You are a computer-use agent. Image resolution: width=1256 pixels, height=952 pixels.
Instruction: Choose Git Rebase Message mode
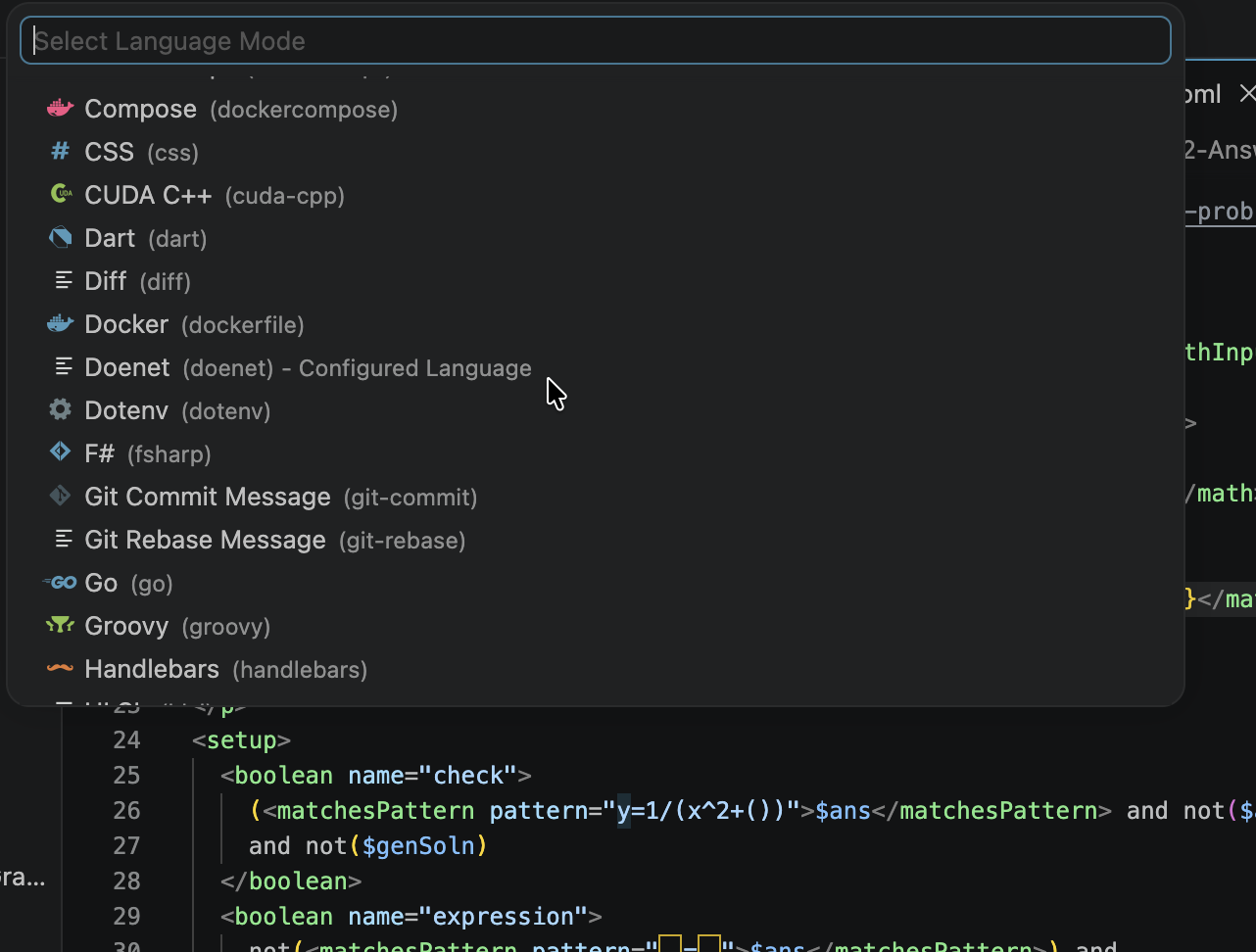[x=595, y=540]
